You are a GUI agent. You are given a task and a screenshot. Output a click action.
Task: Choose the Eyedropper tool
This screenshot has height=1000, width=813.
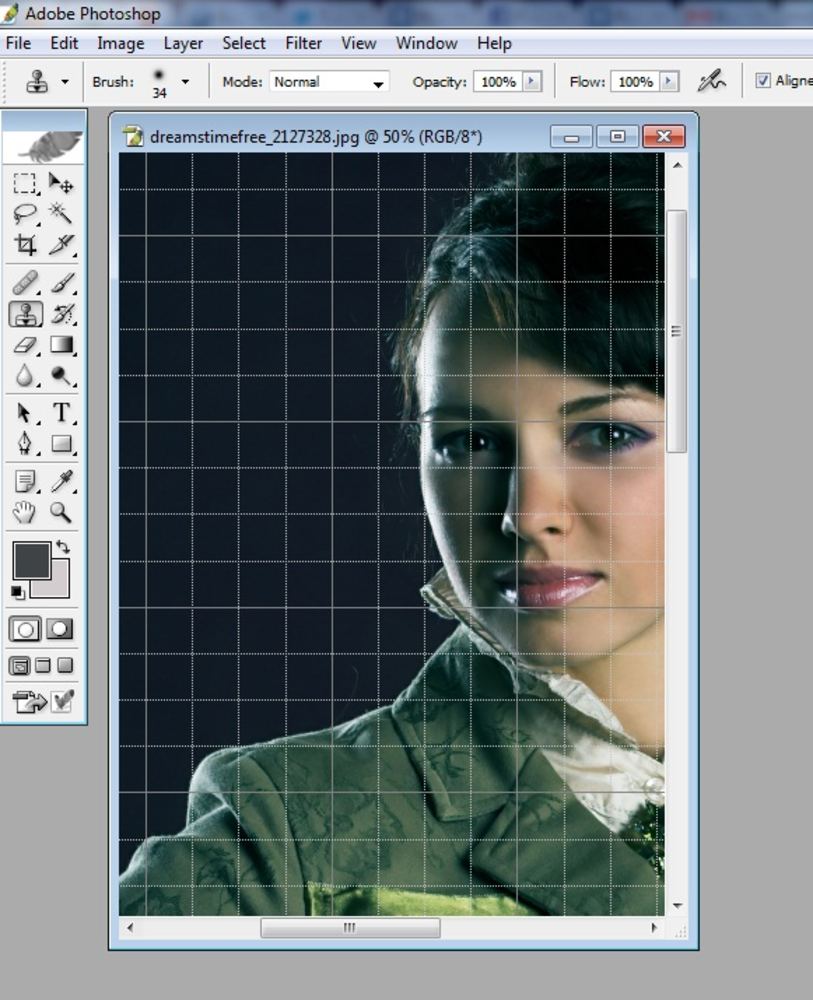(x=61, y=482)
